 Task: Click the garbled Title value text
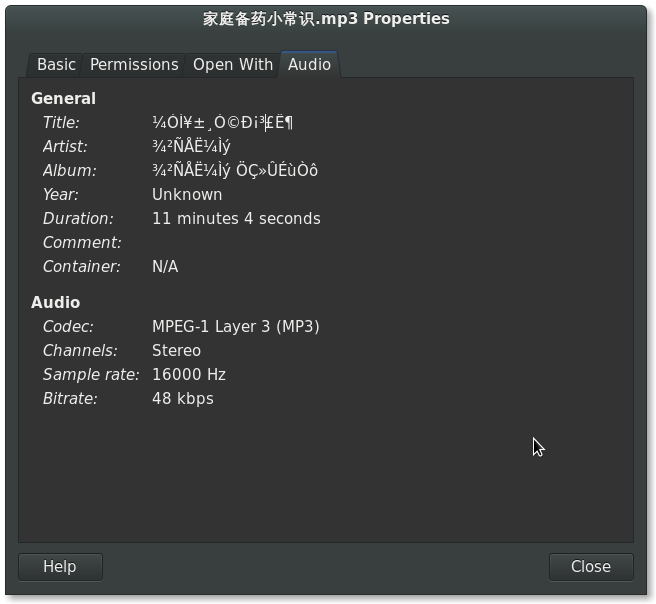tap(223, 123)
